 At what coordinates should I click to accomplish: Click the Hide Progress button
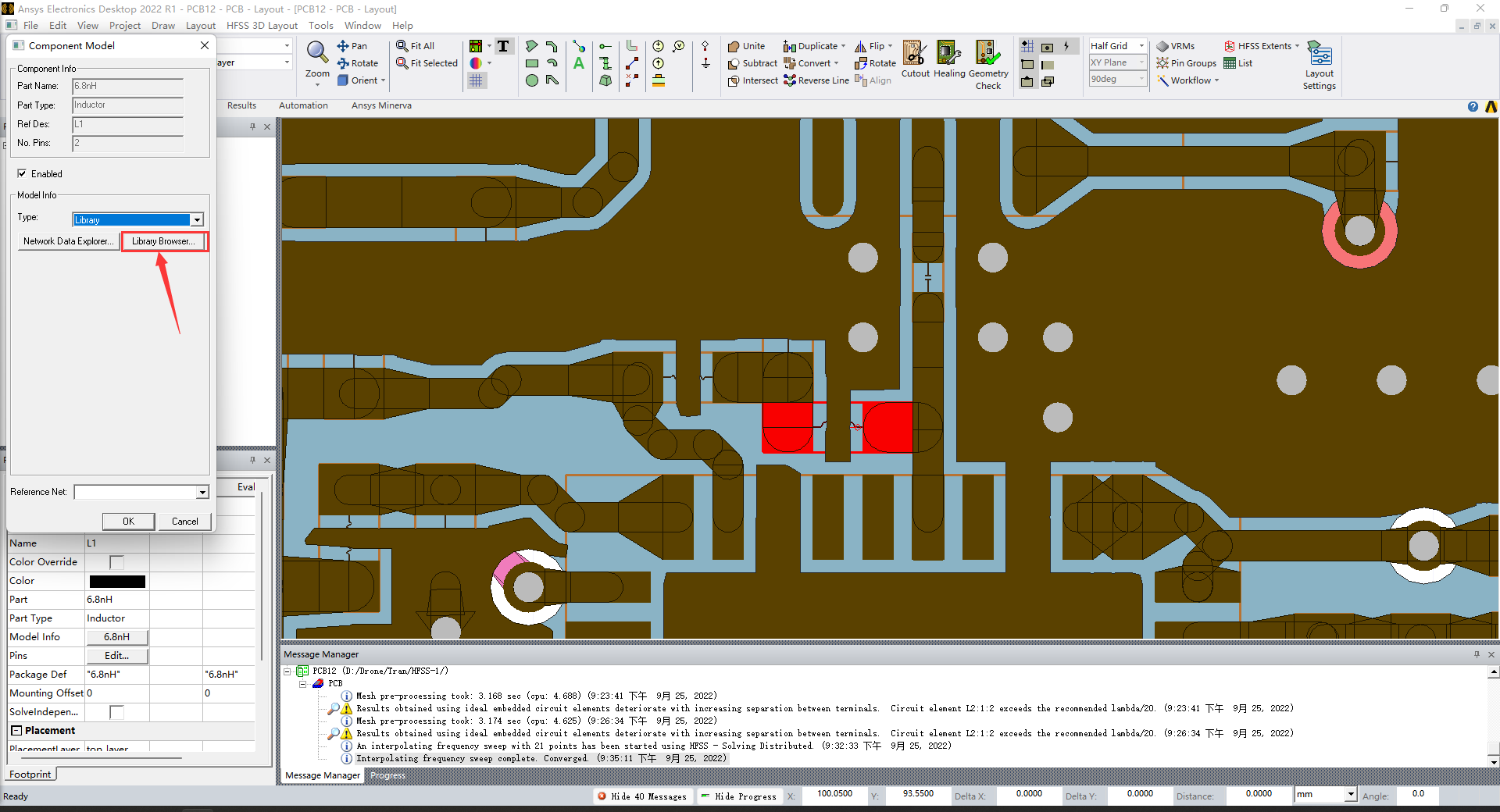739,796
